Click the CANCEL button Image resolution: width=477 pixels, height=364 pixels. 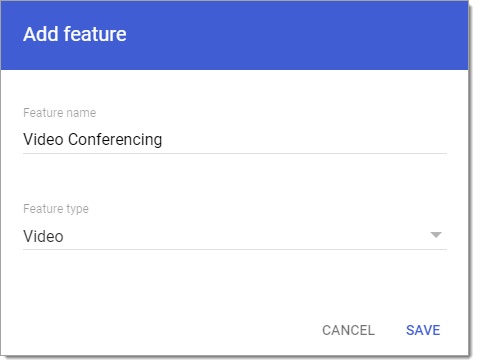coord(348,330)
